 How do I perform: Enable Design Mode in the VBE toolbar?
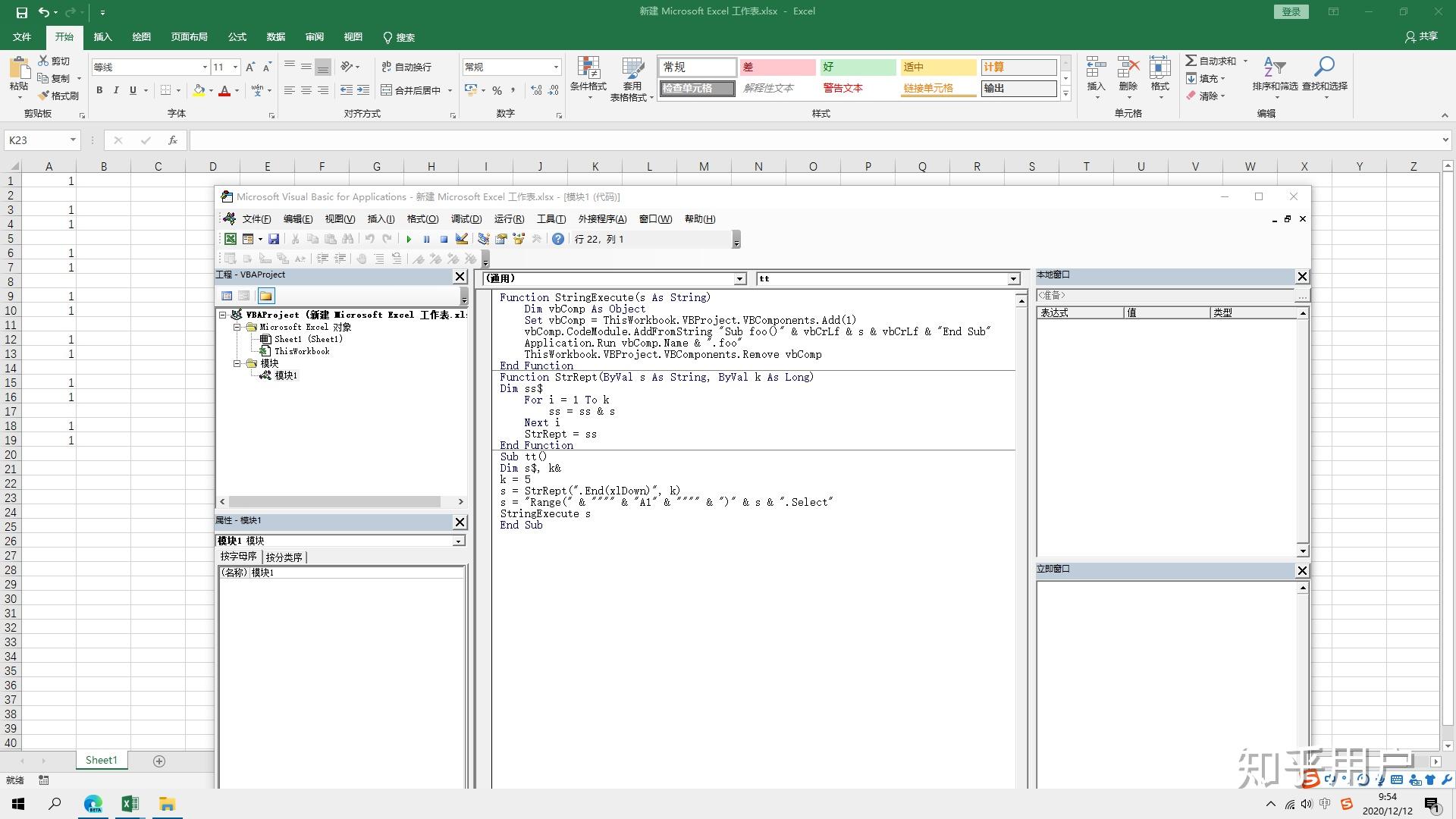461,239
